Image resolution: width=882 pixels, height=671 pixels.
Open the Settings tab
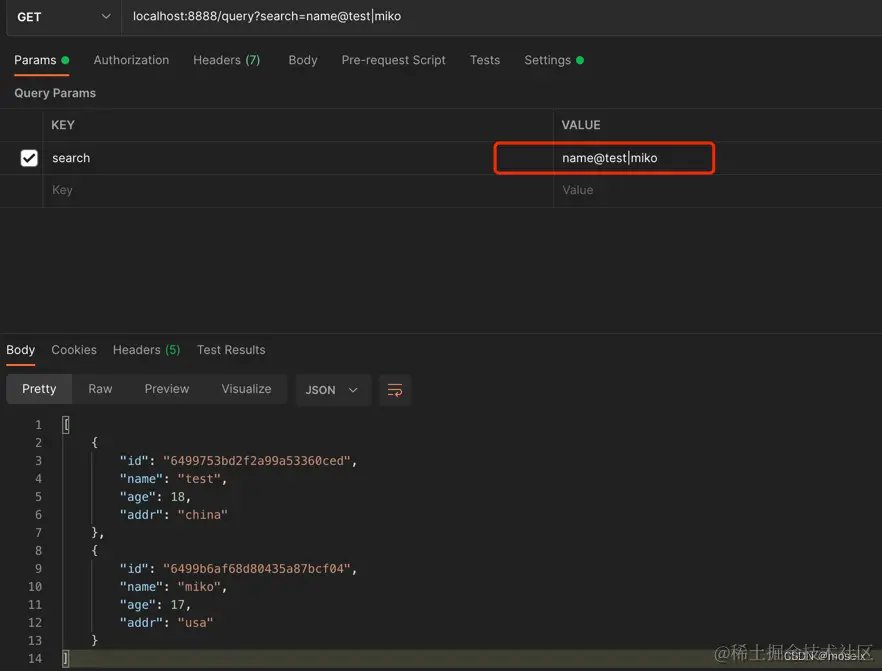(x=554, y=60)
